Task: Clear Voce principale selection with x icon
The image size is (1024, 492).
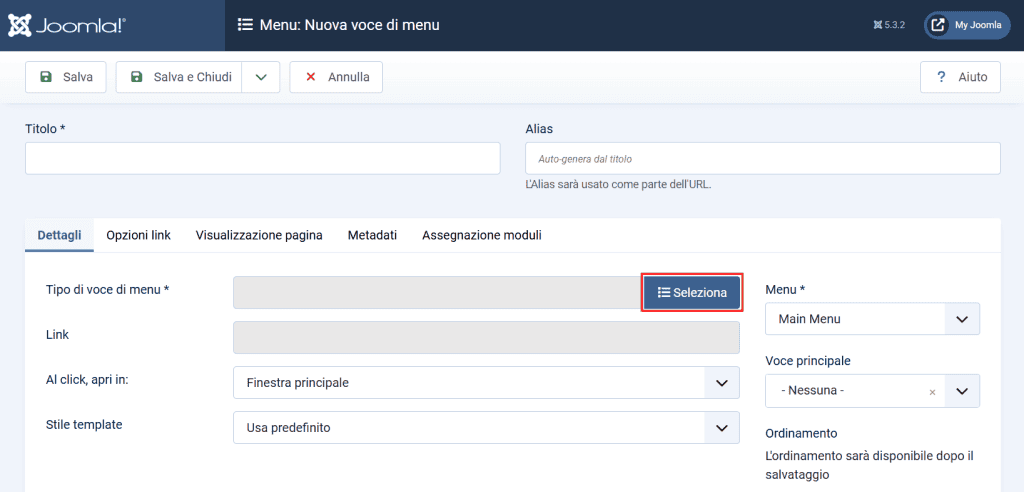Action: tap(932, 392)
